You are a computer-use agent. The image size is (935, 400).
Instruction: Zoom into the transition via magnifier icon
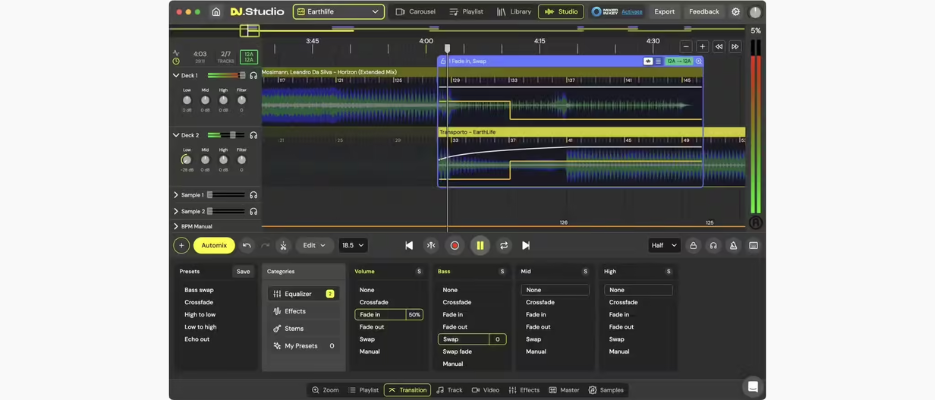click(x=698, y=61)
